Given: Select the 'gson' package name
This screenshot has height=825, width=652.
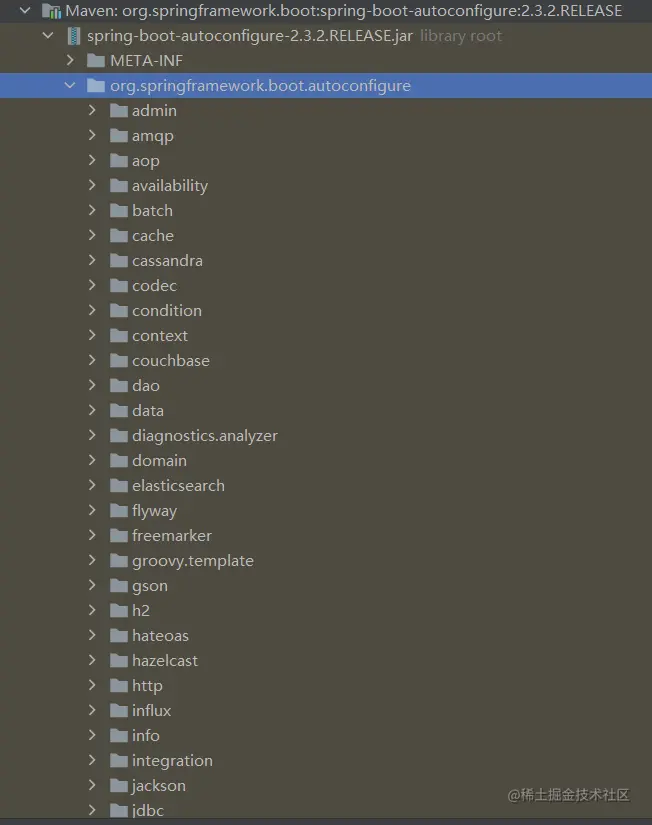Looking at the screenshot, I should point(150,586).
